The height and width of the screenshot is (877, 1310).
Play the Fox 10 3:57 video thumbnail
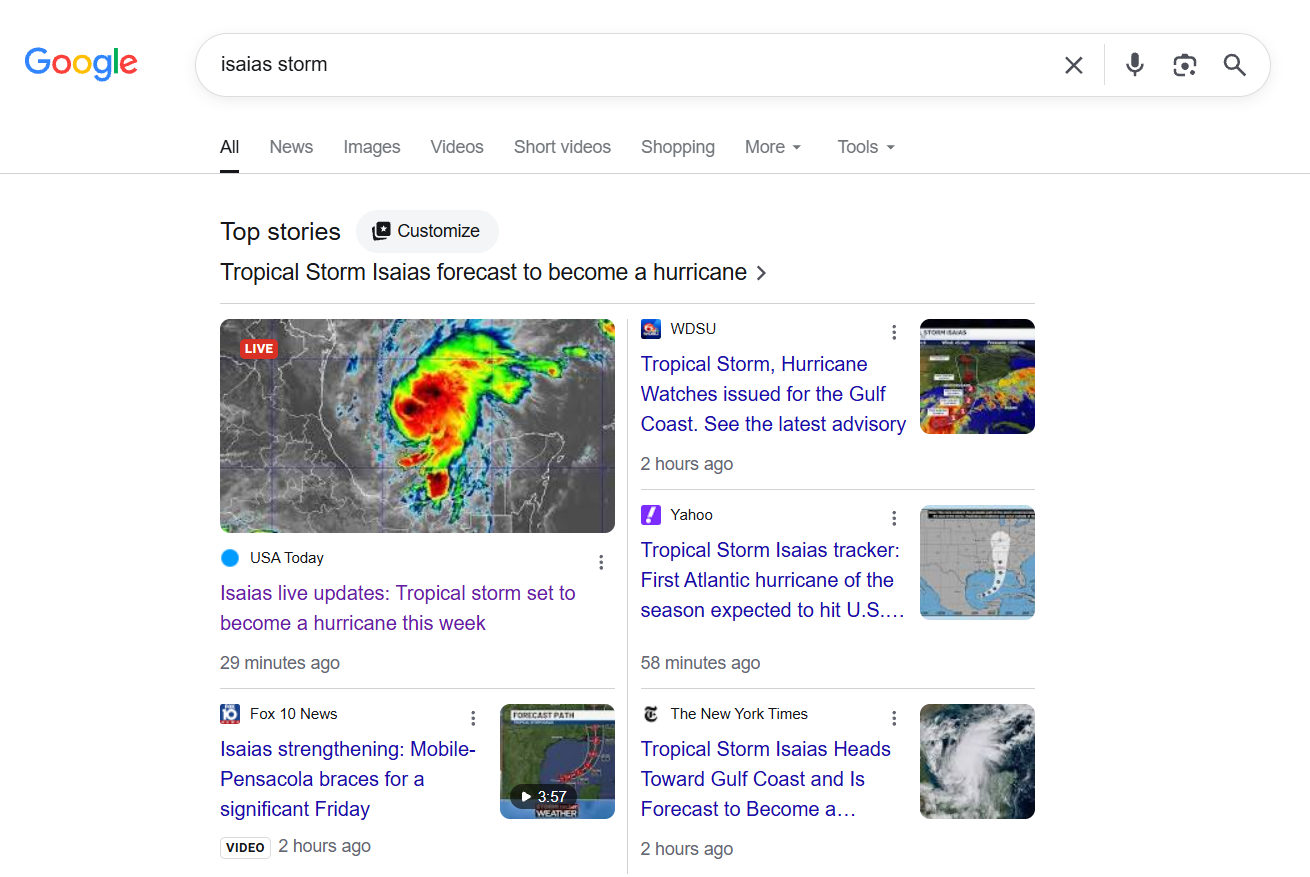557,761
